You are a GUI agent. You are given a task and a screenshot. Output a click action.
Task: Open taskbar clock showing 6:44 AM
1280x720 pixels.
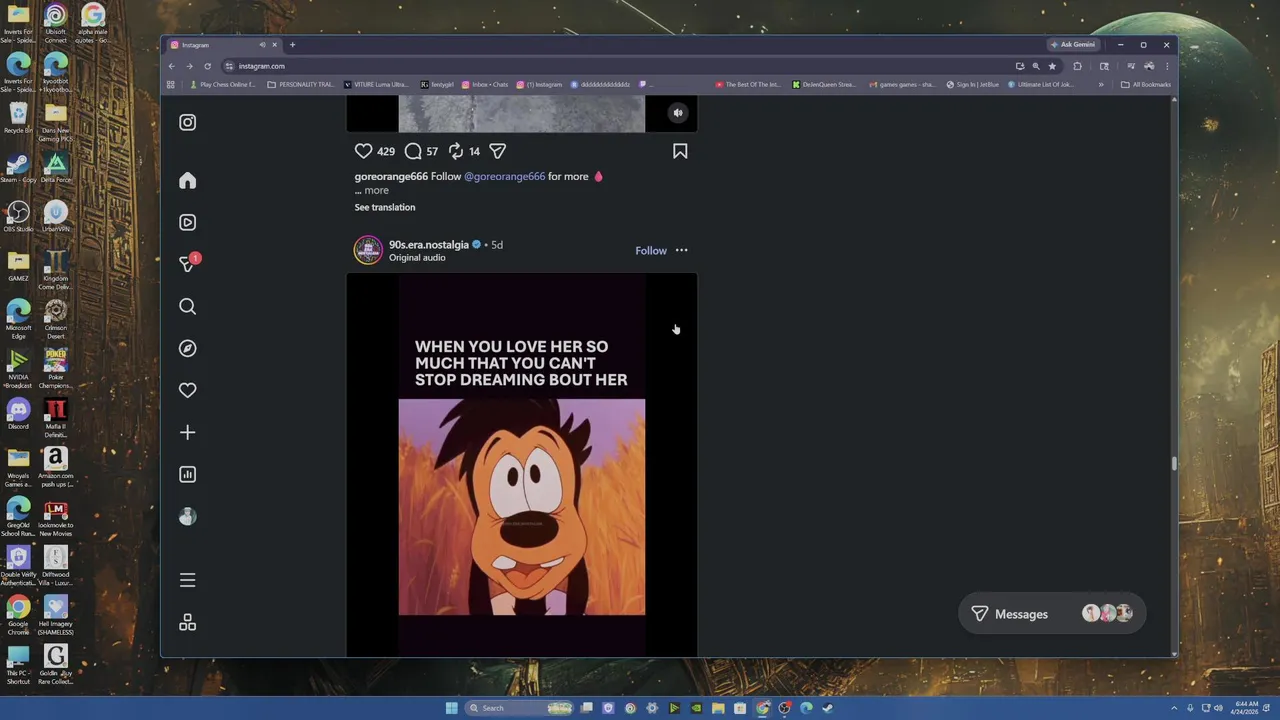[x=1246, y=708]
